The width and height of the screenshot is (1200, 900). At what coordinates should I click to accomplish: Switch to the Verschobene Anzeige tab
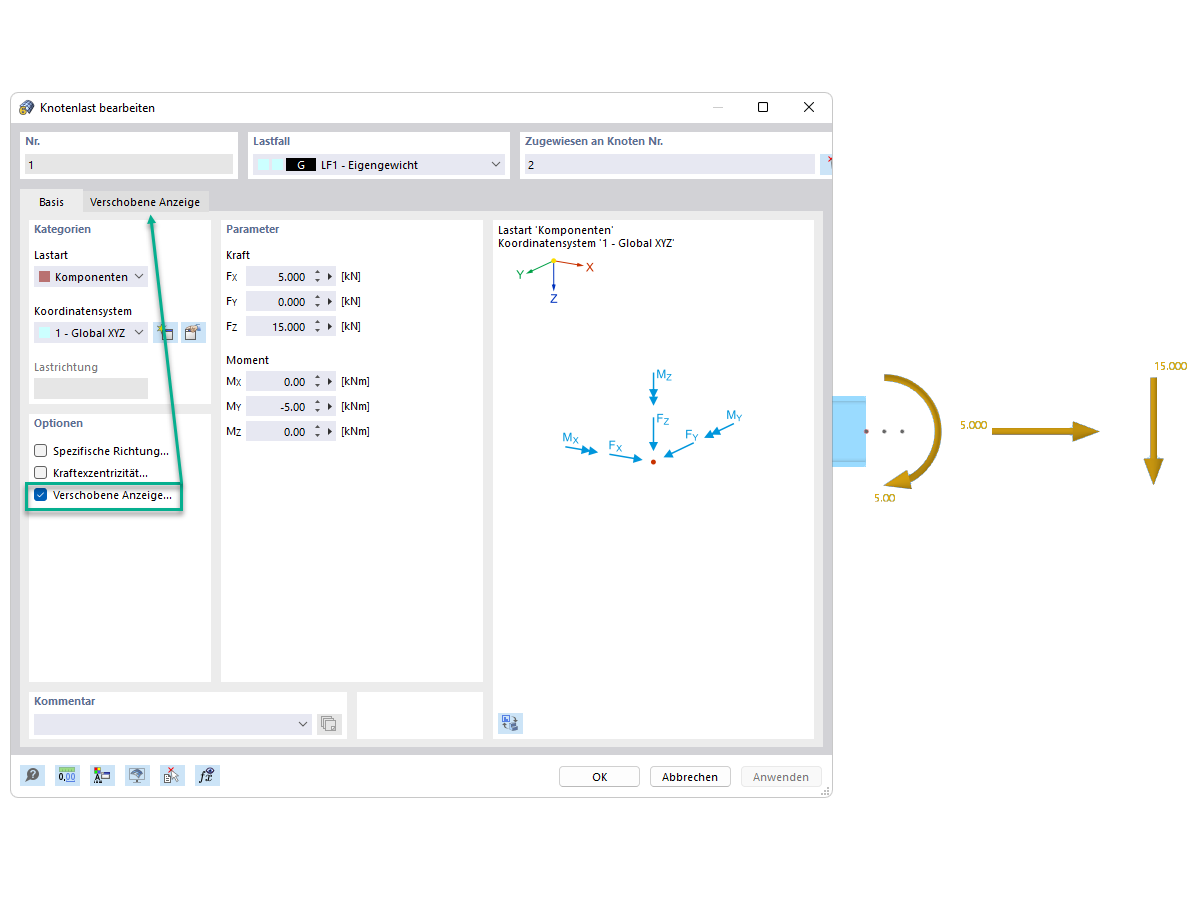[145, 202]
